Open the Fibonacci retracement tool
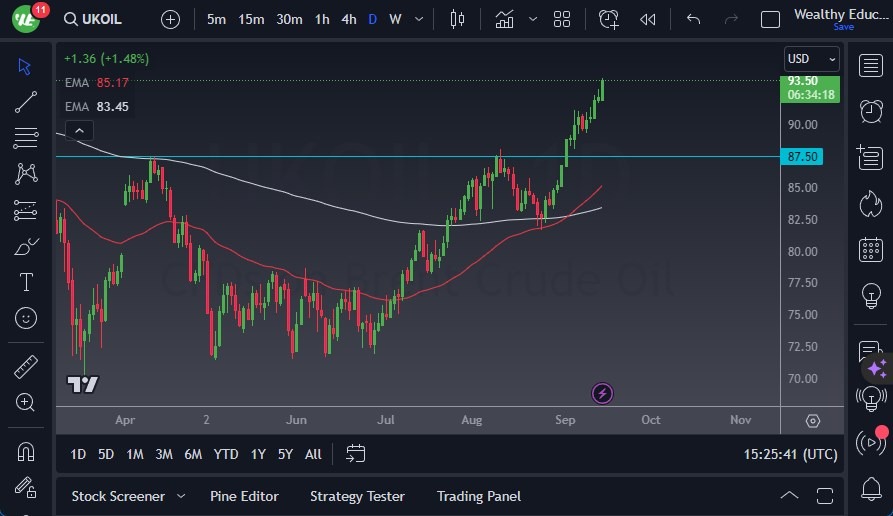The height and width of the screenshot is (516, 893). point(26,138)
